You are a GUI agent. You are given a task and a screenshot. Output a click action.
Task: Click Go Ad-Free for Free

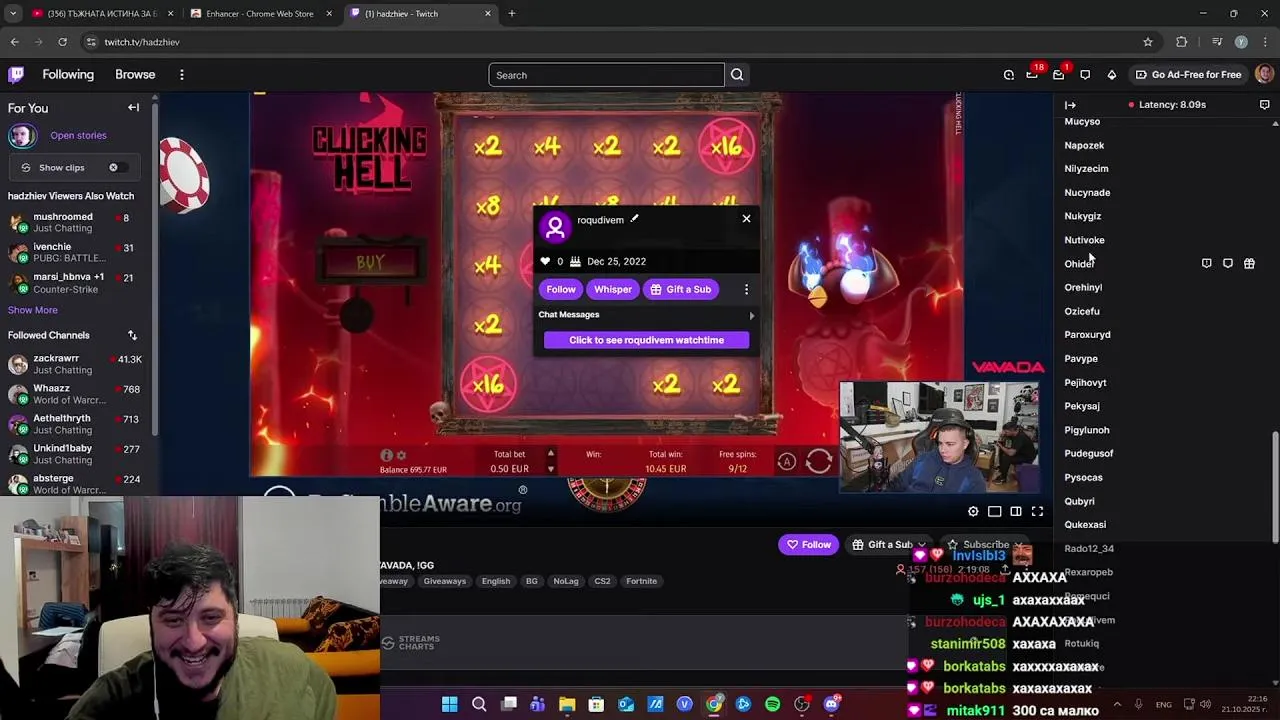click(1188, 74)
